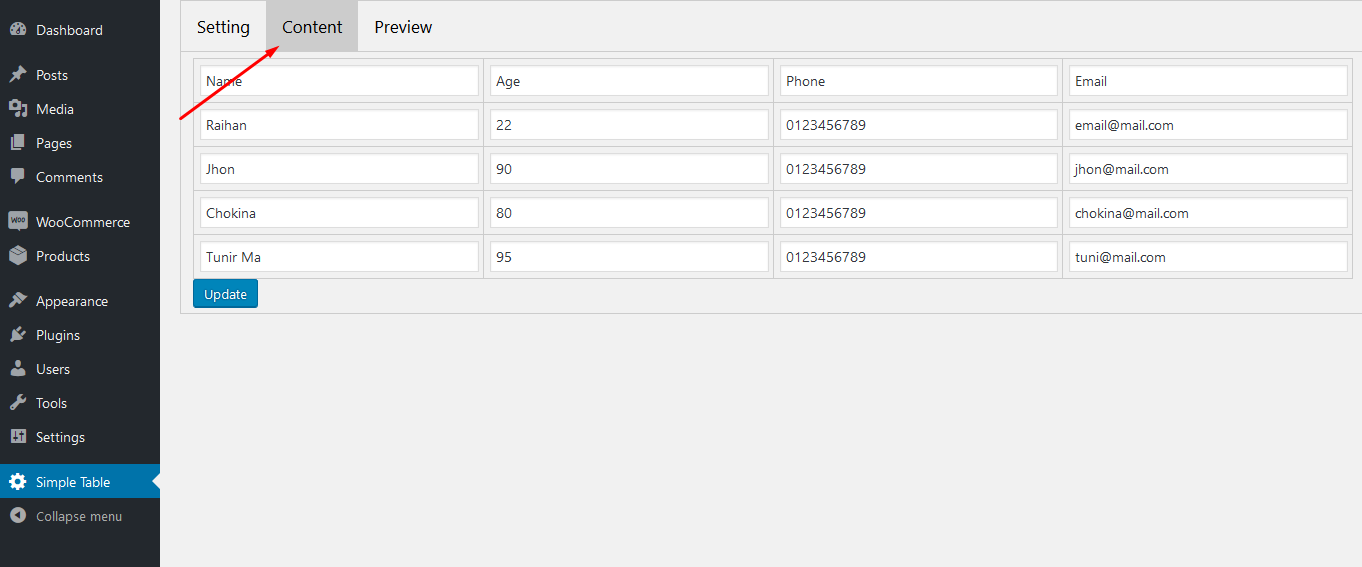Screen dimensions: 1362x567
Task: Open Pages from the sidebar
Action: pos(80,143)
